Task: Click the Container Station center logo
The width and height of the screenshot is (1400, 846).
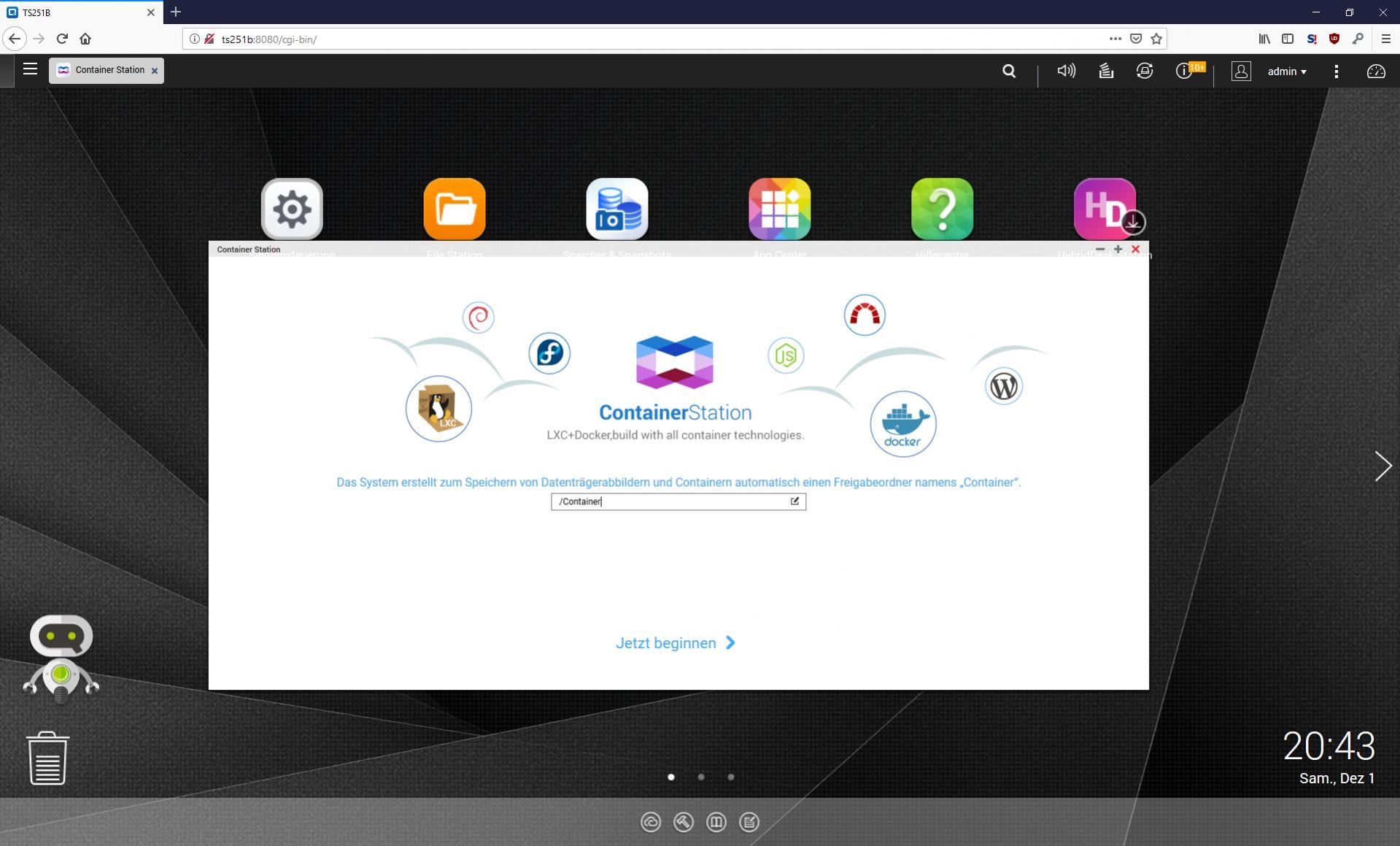Action: click(675, 362)
